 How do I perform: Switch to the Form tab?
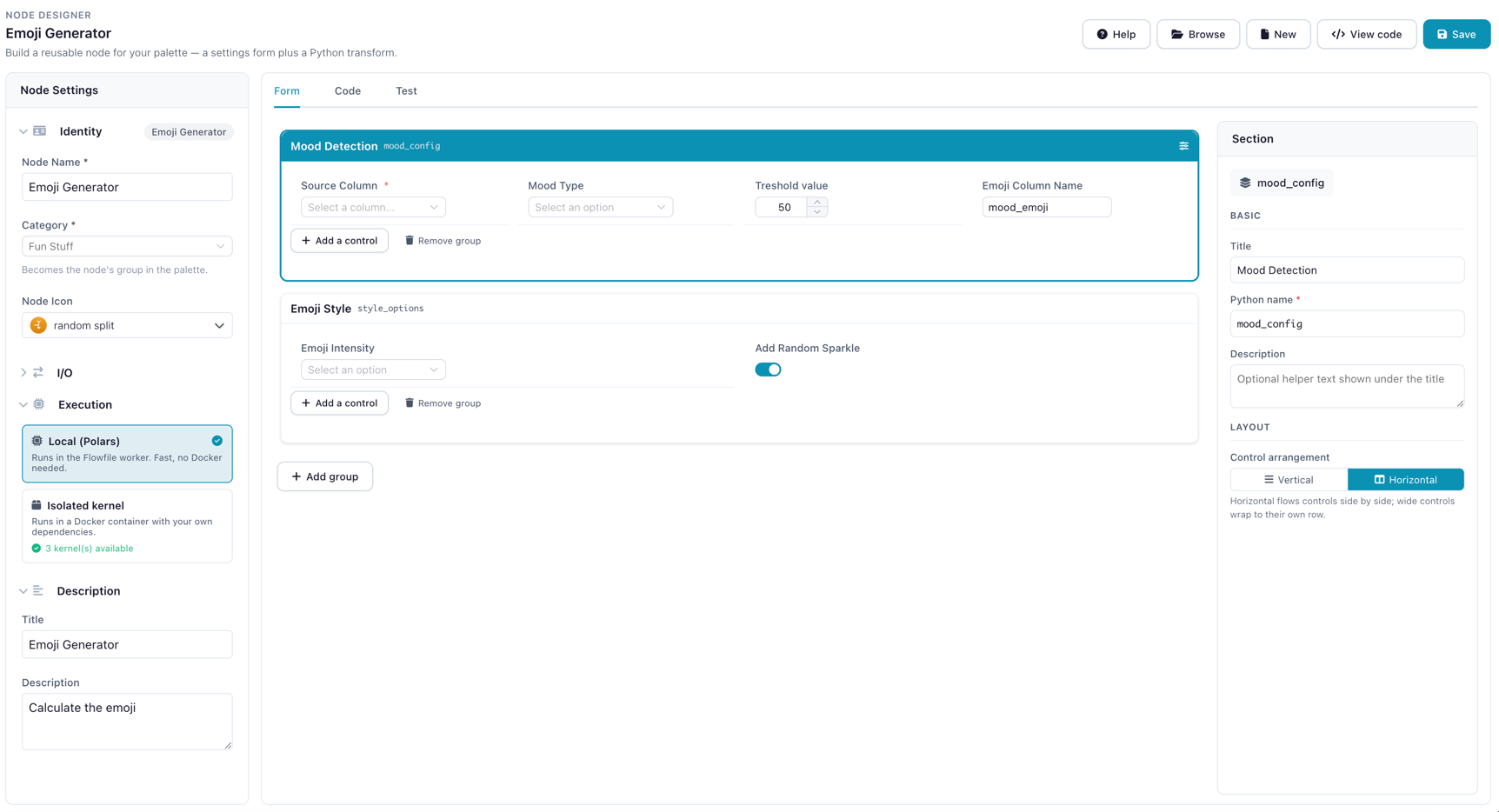point(287,91)
